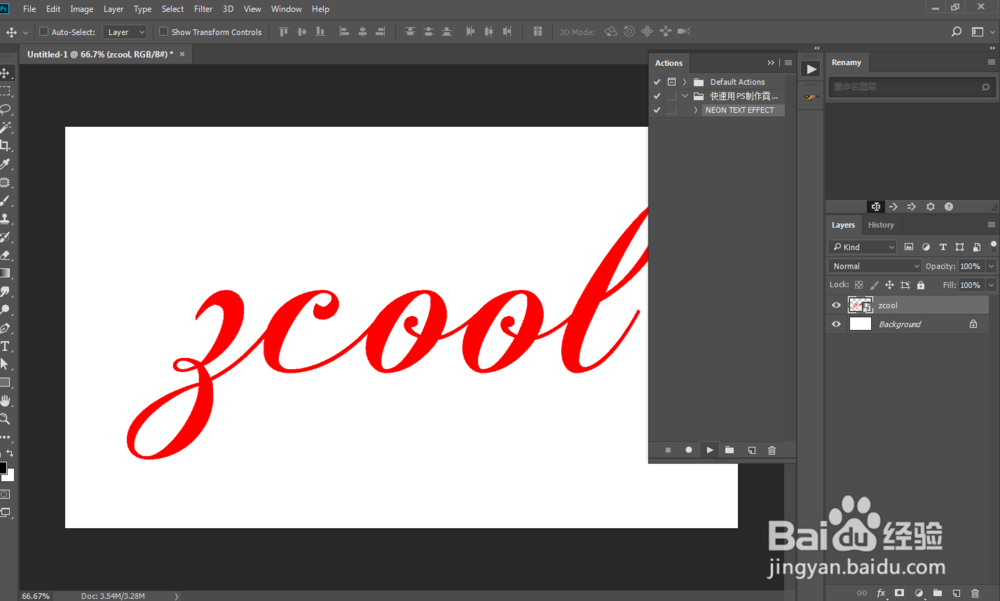This screenshot has height=601, width=1000.
Task: Select the Rectangular Marquee tool
Action: (5, 91)
